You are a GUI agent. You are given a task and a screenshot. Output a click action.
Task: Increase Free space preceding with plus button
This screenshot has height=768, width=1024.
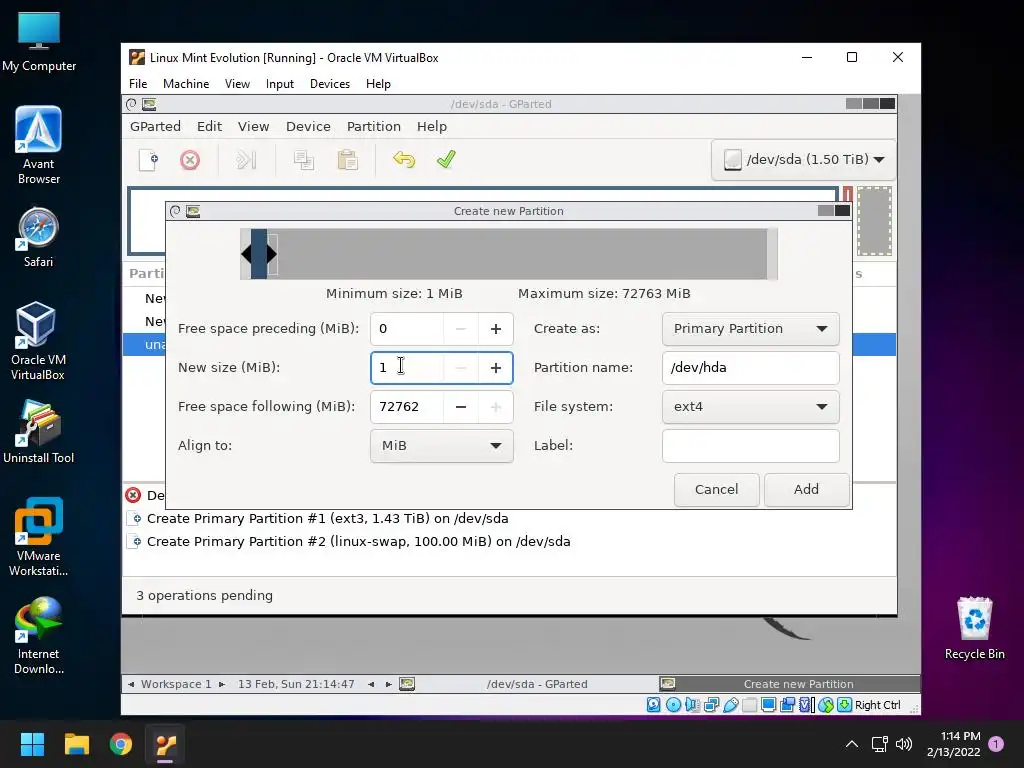point(496,328)
